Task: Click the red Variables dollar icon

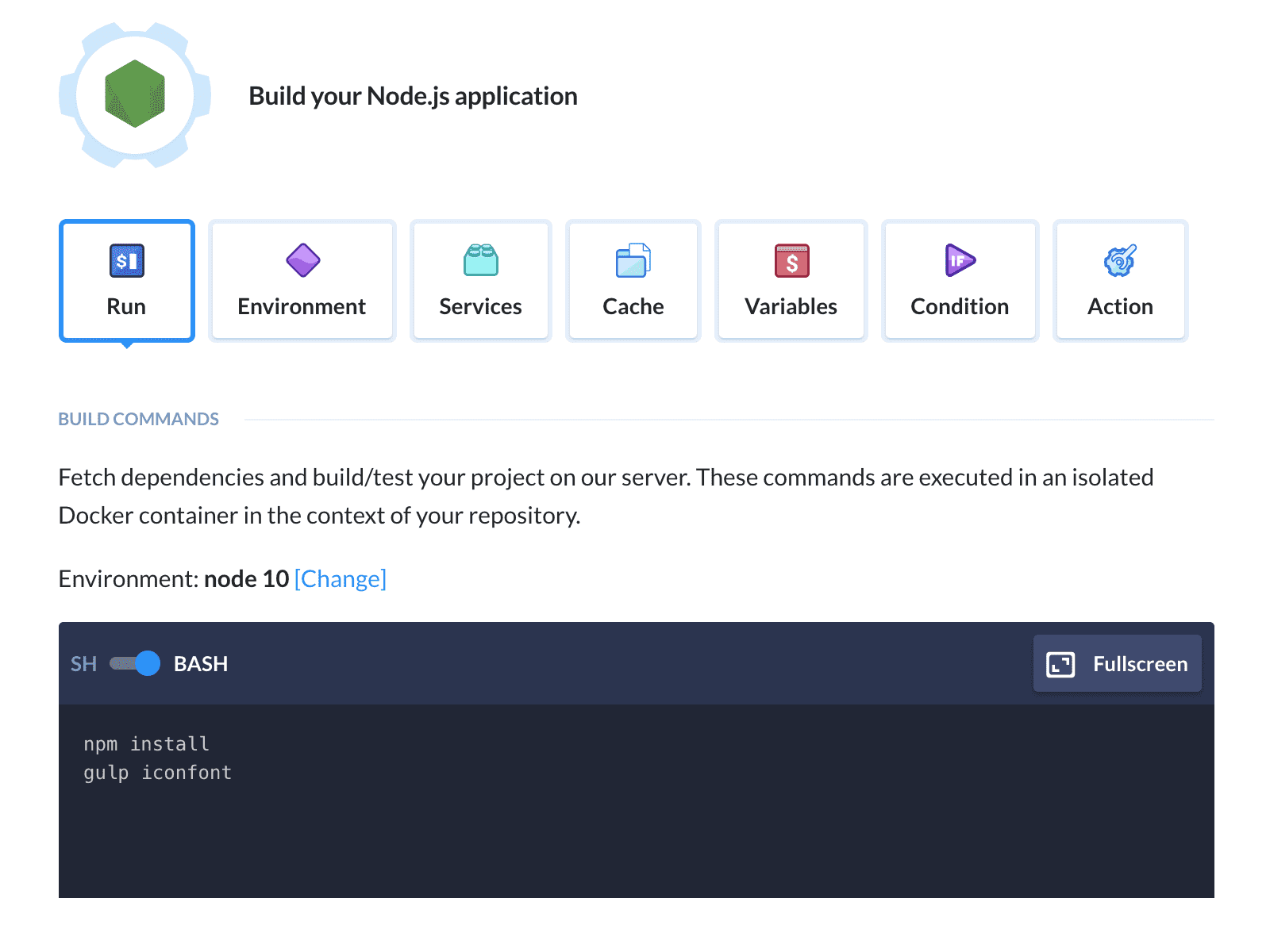Action: (792, 260)
